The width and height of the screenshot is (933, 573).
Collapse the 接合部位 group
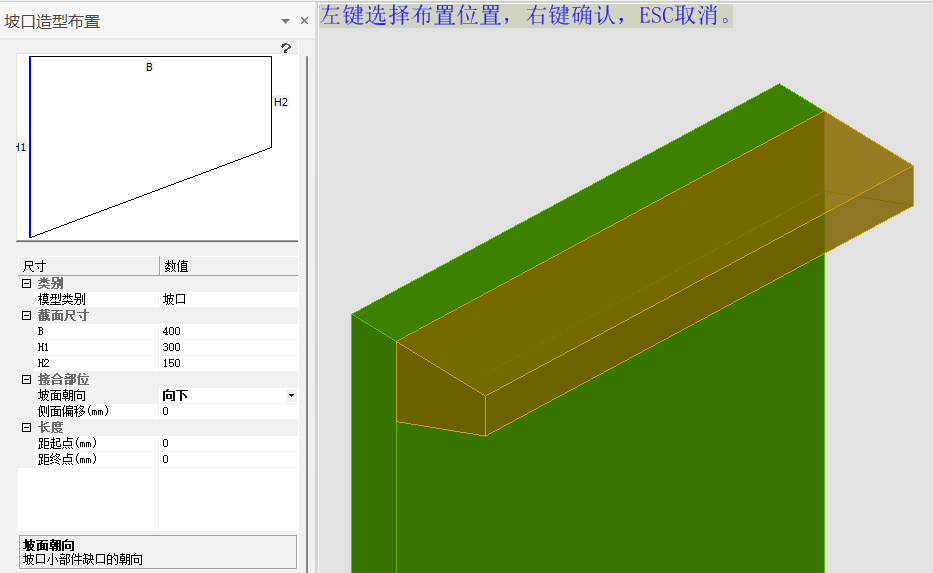click(26, 379)
